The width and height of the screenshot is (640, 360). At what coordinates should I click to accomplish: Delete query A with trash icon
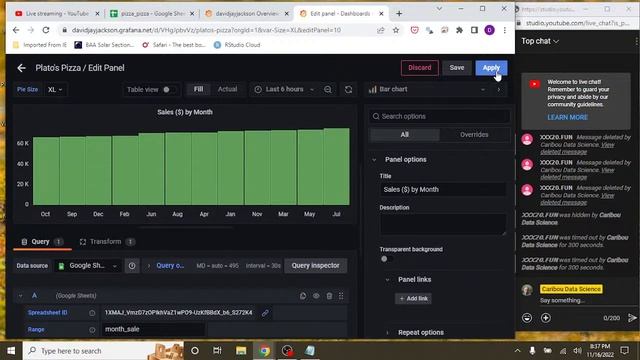(x=329, y=296)
